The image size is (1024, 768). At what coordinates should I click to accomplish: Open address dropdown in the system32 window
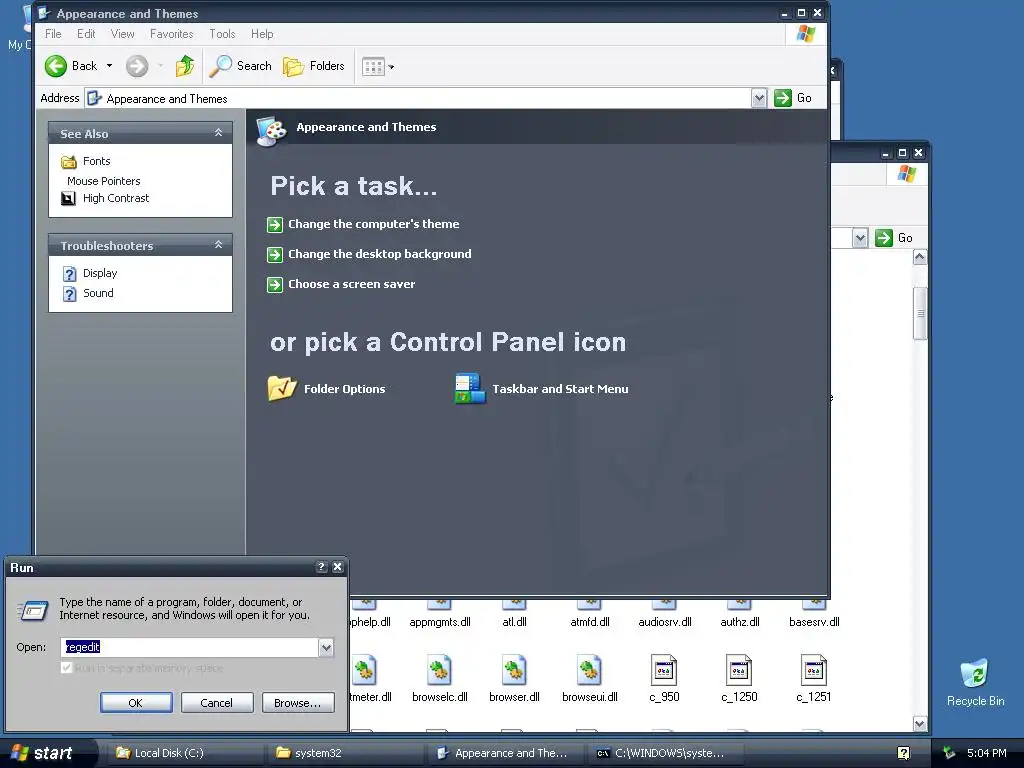pos(860,238)
